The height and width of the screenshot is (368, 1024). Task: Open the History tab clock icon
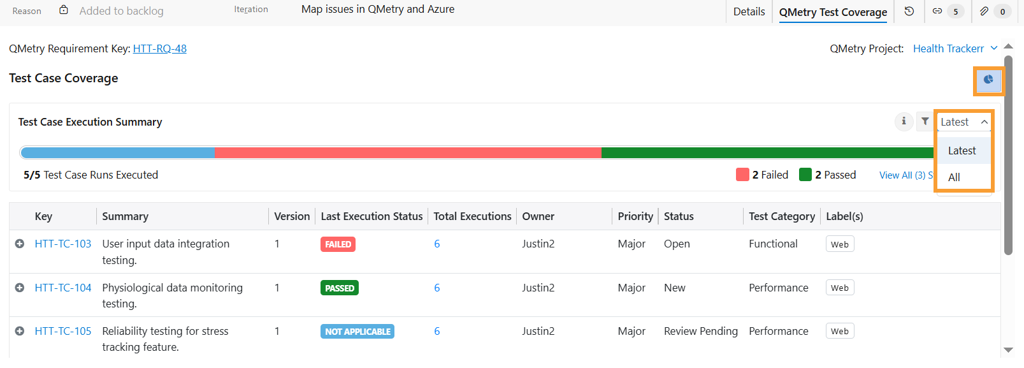point(909,11)
